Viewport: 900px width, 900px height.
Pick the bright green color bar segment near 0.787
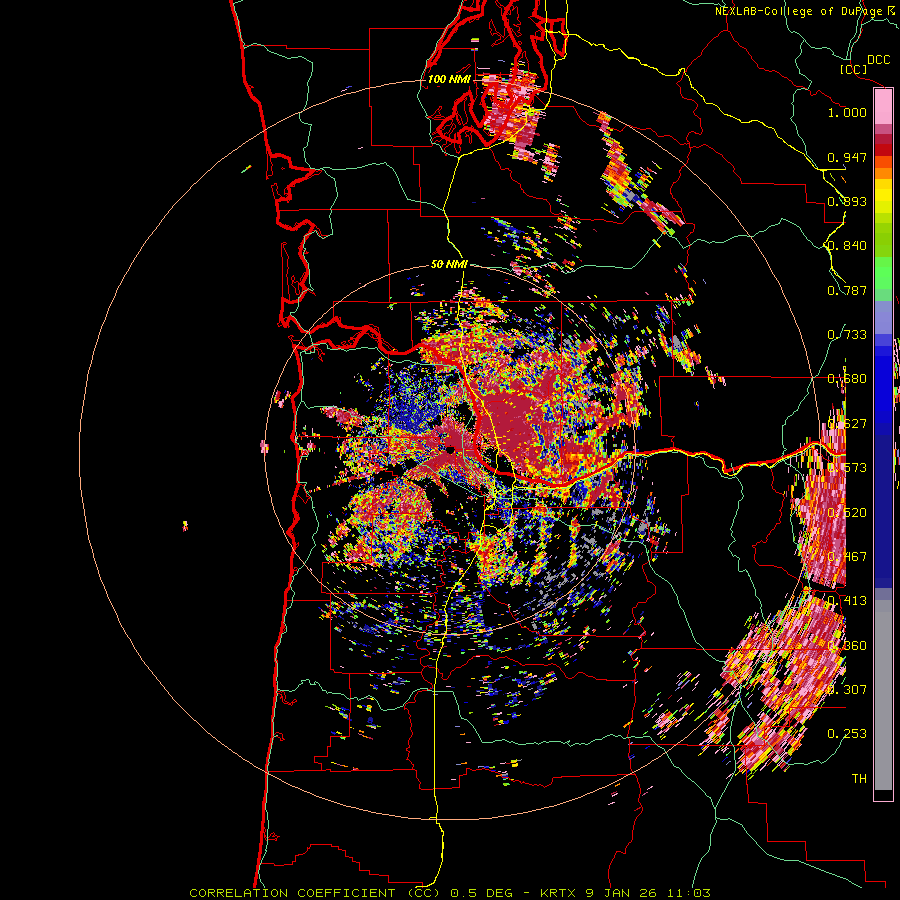coord(883,273)
